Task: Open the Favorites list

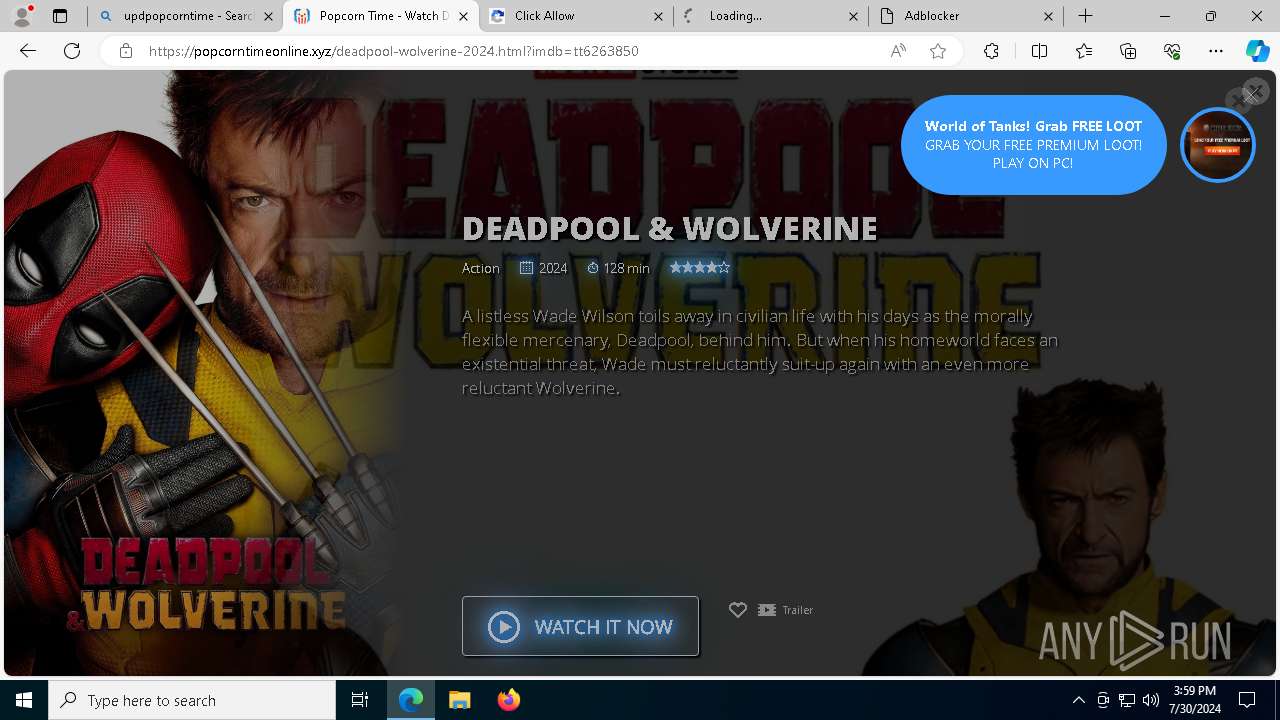Action: (x=1084, y=51)
